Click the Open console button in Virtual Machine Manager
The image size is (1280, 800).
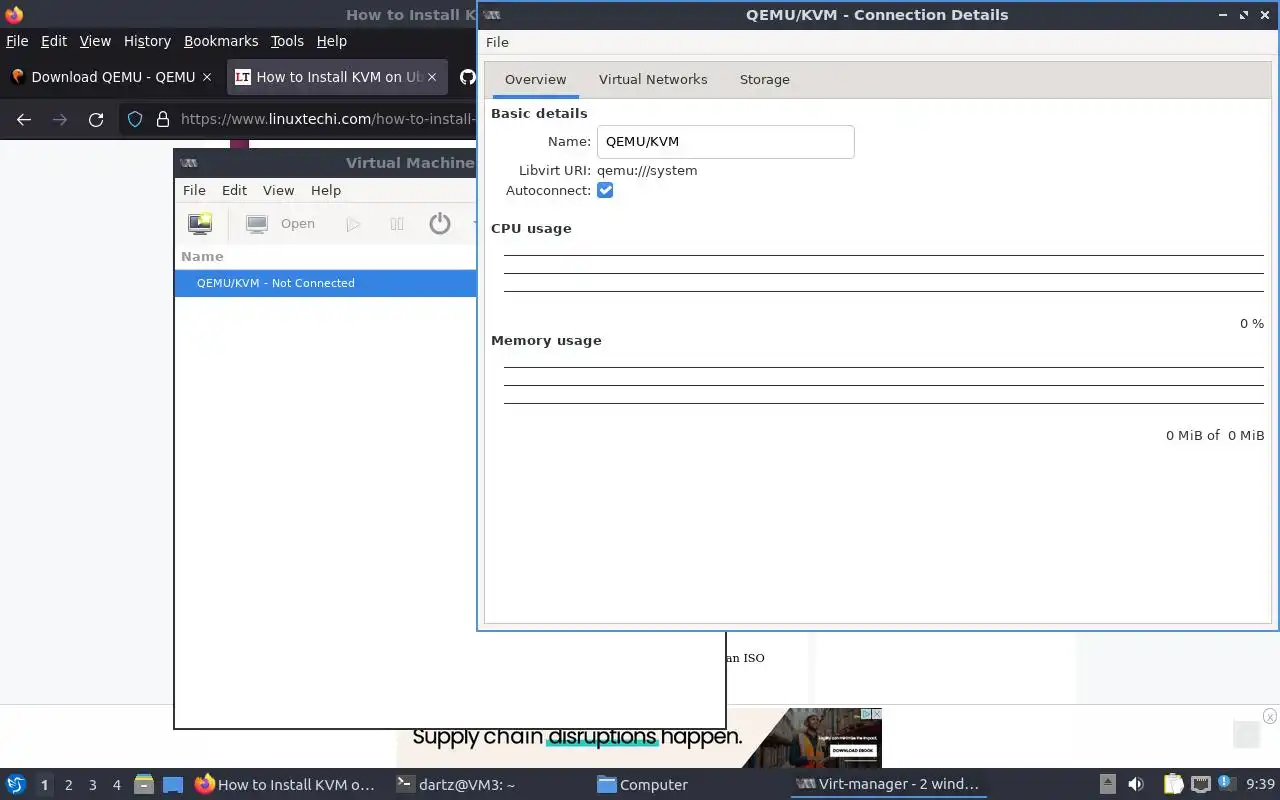[281, 224]
